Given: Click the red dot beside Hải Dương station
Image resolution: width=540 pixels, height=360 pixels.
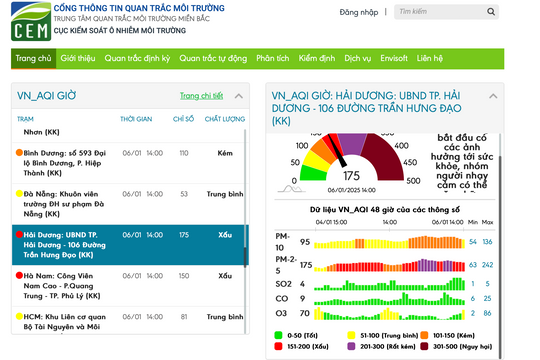Looking at the screenshot, I should 19,234.
